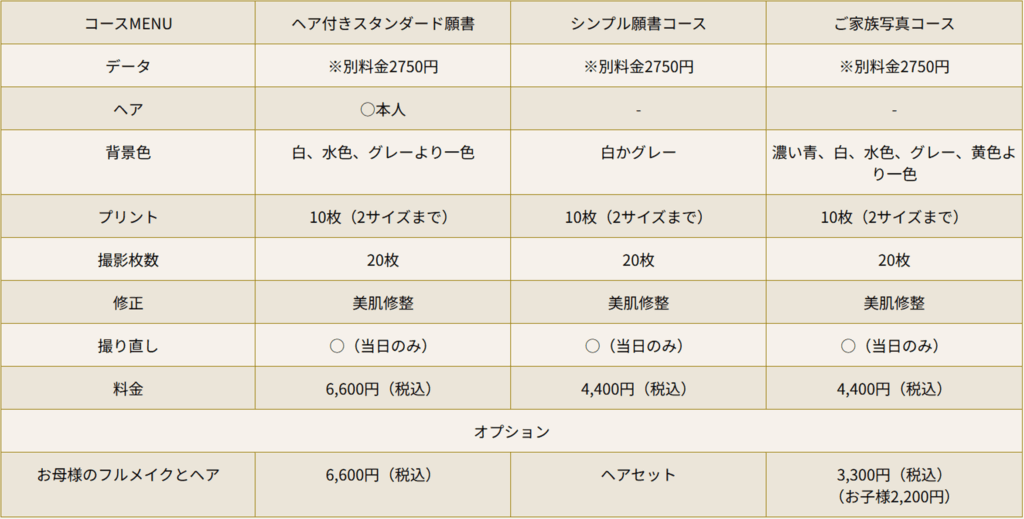The width and height of the screenshot is (1024, 519).
Task: Select the 撮り直し row label
Action: [128, 346]
